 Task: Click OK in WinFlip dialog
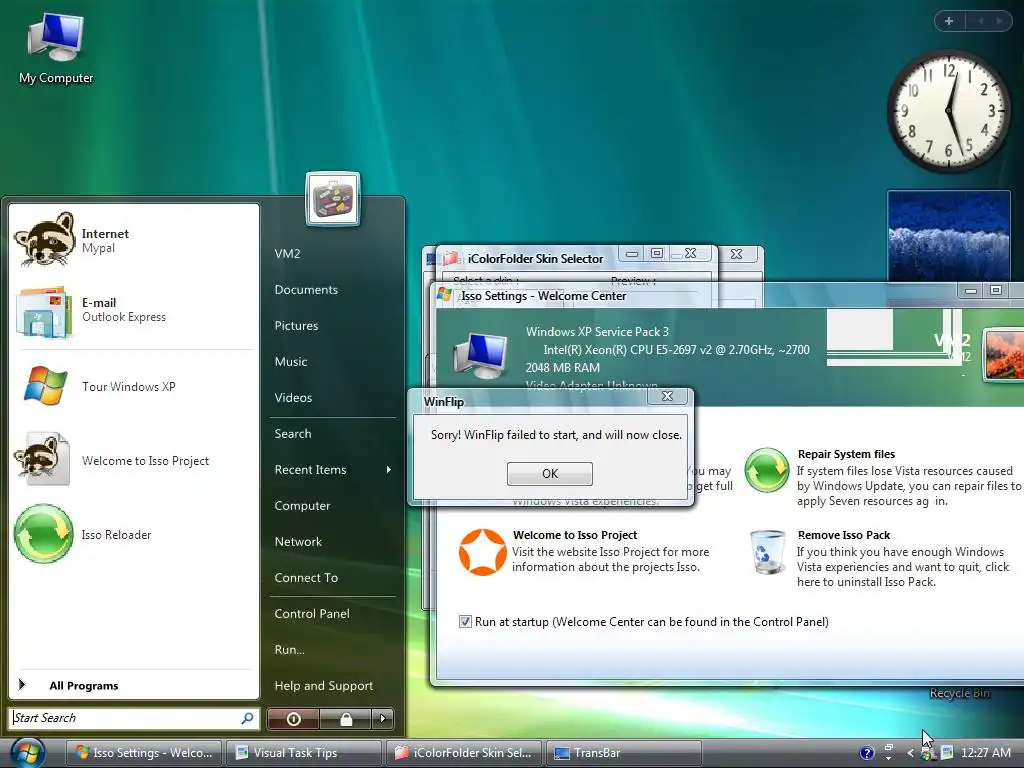[x=550, y=473]
